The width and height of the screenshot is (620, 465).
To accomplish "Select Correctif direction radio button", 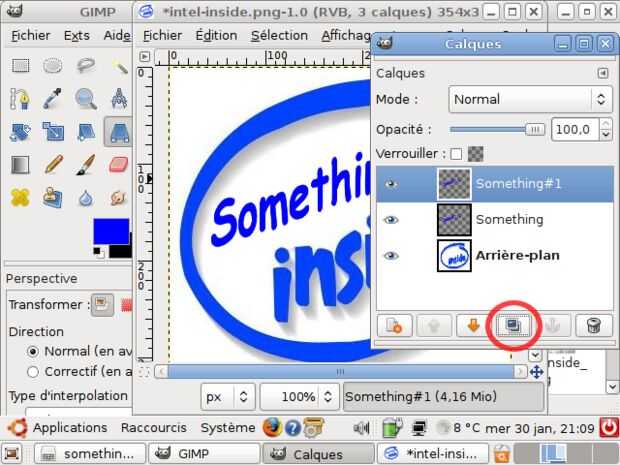I will pyautogui.click(x=33, y=372).
